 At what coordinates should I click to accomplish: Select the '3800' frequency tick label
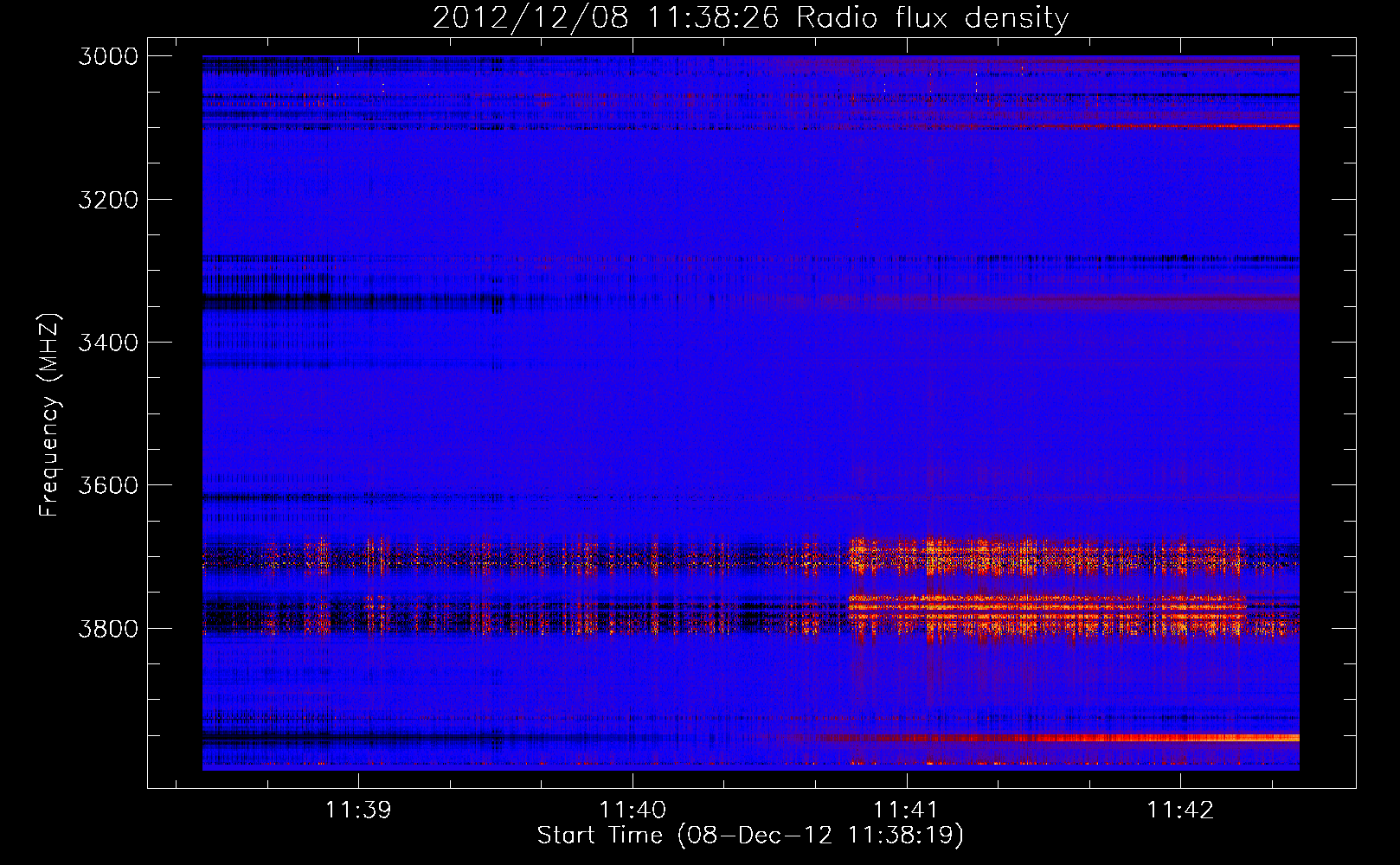(108, 628)
